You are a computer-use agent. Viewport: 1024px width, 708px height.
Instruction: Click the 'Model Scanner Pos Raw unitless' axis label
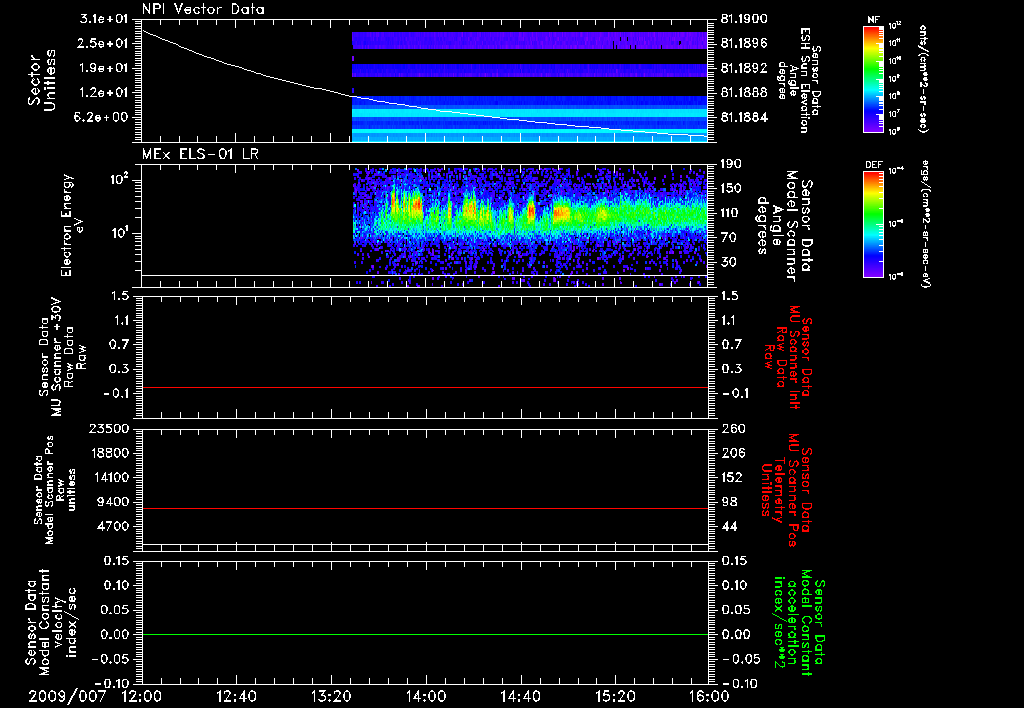point(55,490)
